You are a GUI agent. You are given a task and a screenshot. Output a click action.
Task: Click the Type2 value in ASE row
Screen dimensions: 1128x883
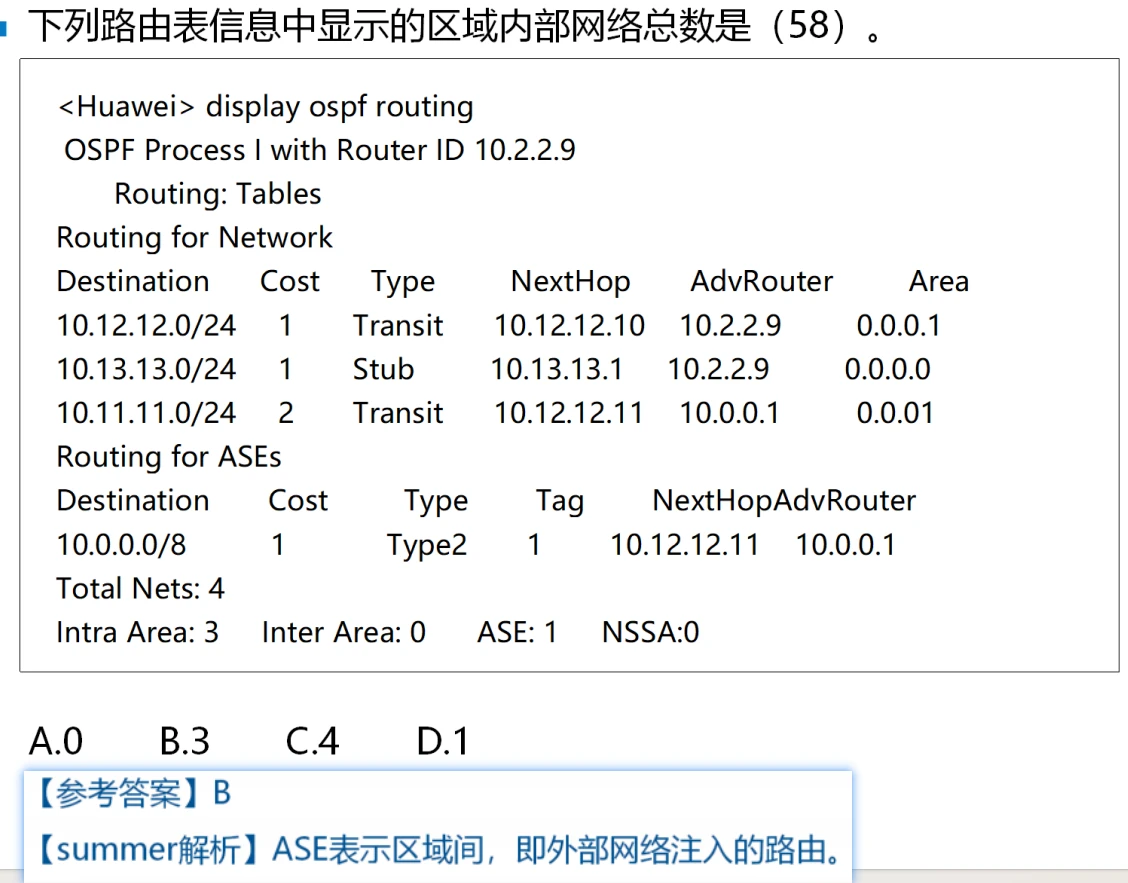[427, 545]
